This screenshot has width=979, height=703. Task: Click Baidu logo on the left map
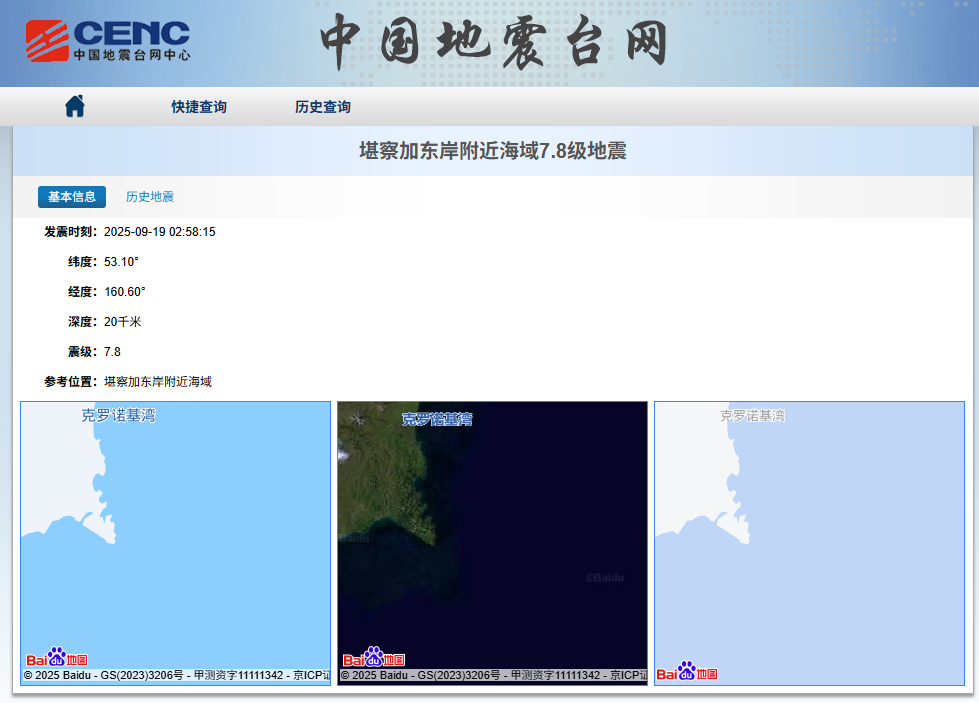click(x=57, y=658)
